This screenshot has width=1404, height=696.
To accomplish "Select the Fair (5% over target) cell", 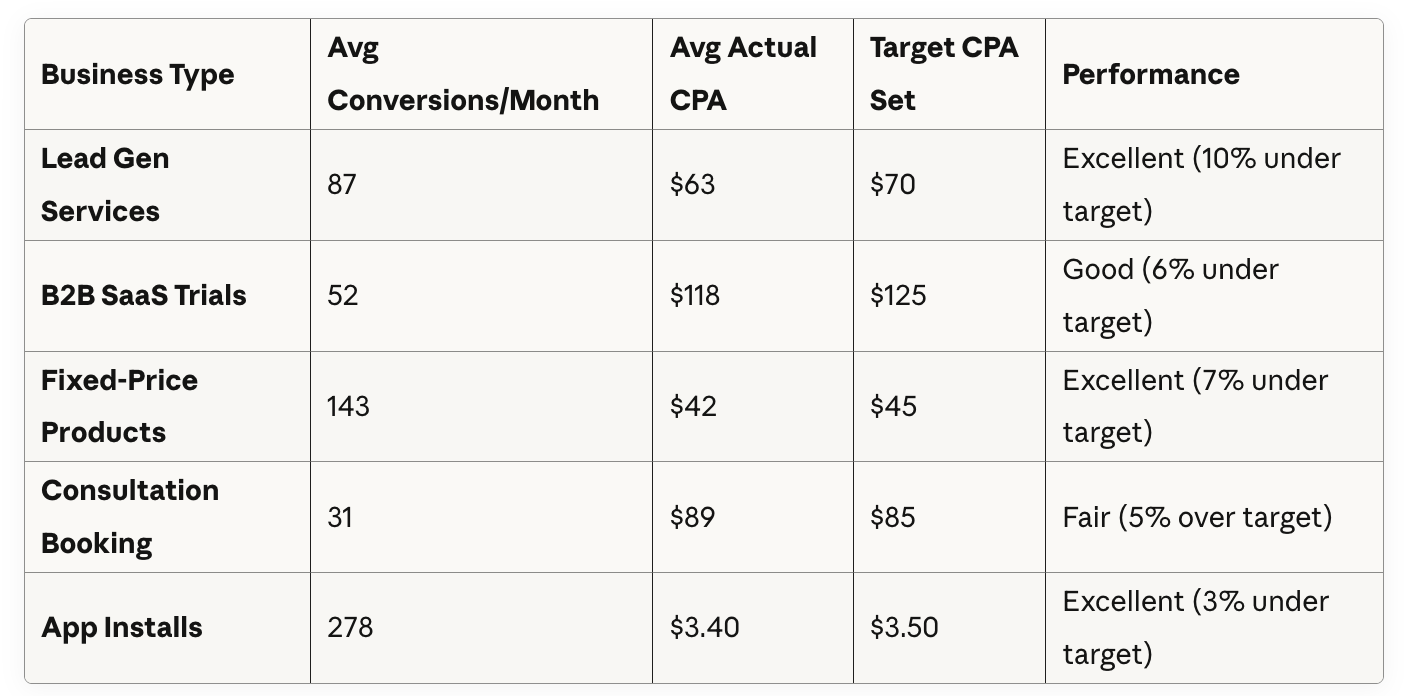I will 1197,517.
